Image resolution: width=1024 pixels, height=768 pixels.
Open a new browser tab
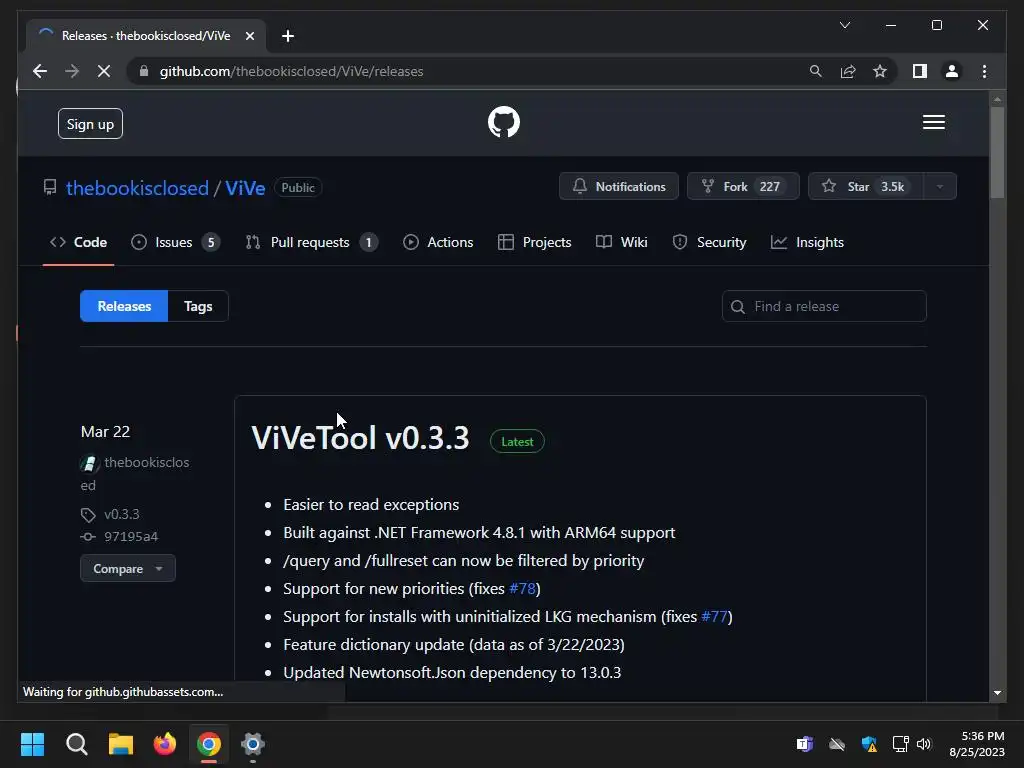287,36
